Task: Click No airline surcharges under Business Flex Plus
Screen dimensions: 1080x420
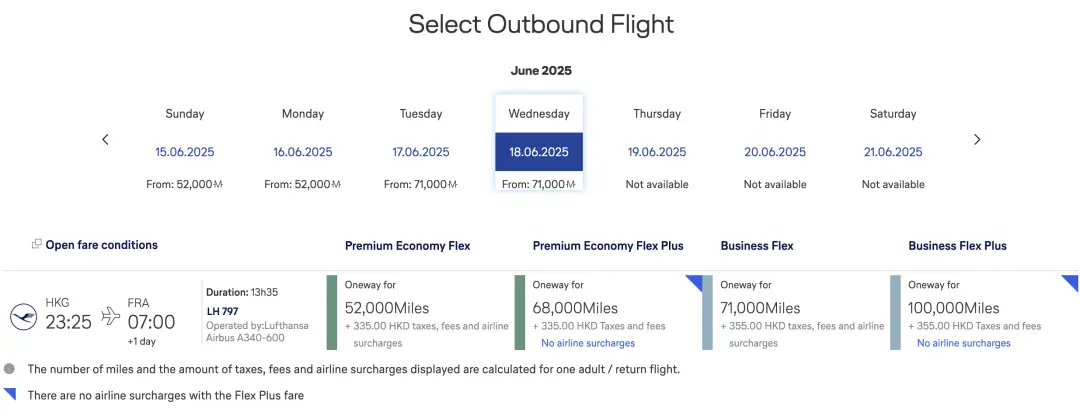Action: click(964, 343)
